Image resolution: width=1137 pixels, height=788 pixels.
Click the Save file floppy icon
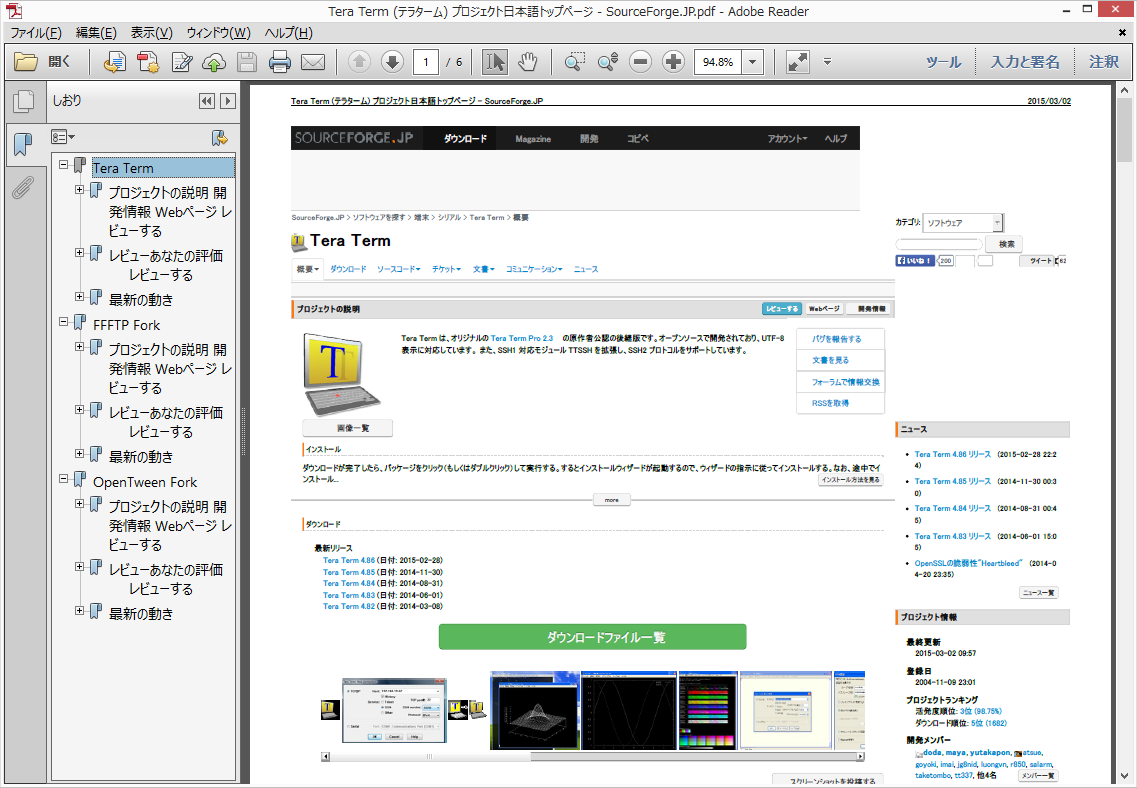247,62
